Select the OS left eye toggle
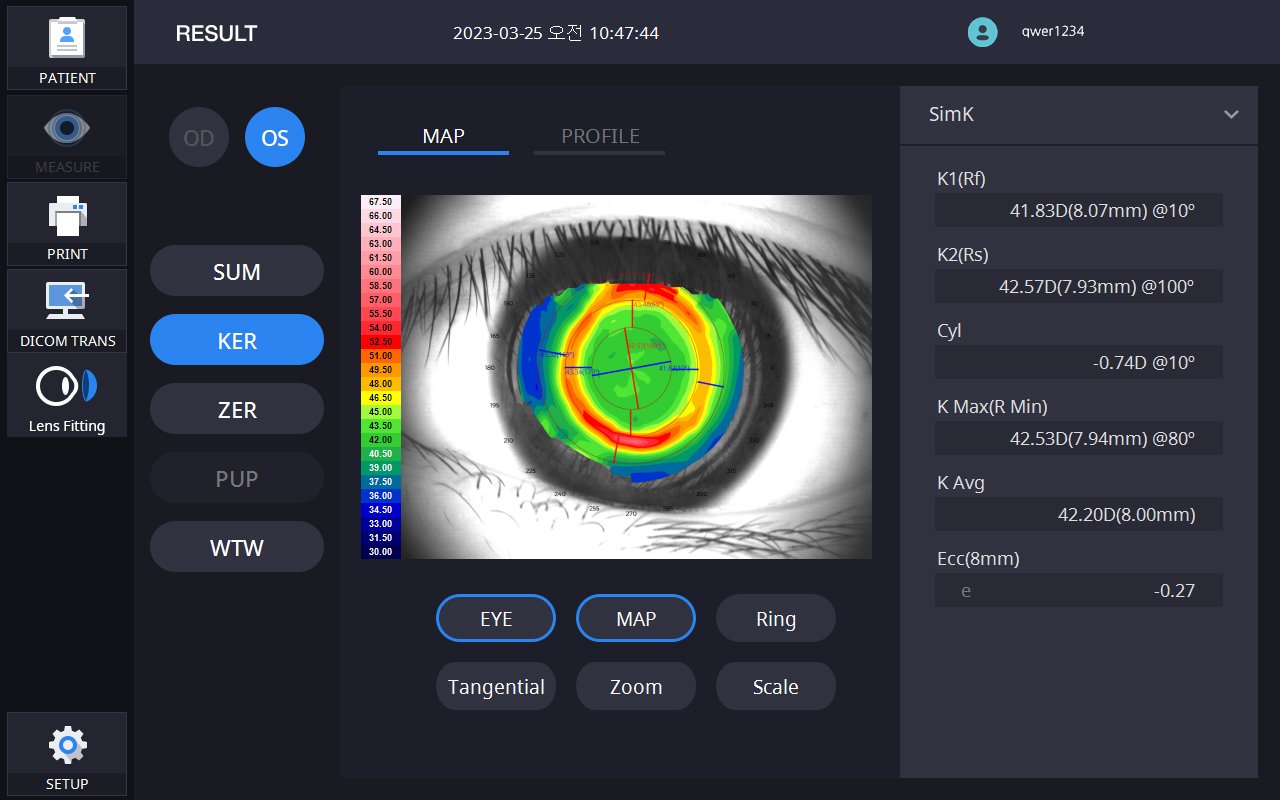 pos(275,138)
